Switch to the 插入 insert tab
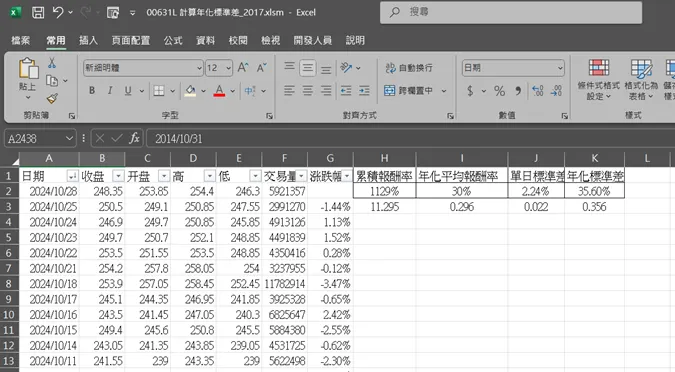Viewport: 675px width, 372px height. 88,40
